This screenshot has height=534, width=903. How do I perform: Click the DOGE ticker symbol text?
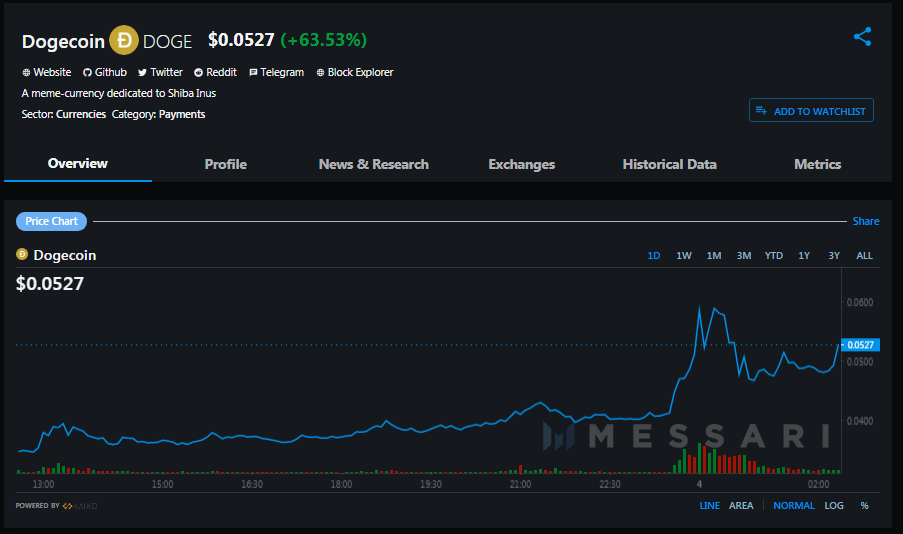167,41
